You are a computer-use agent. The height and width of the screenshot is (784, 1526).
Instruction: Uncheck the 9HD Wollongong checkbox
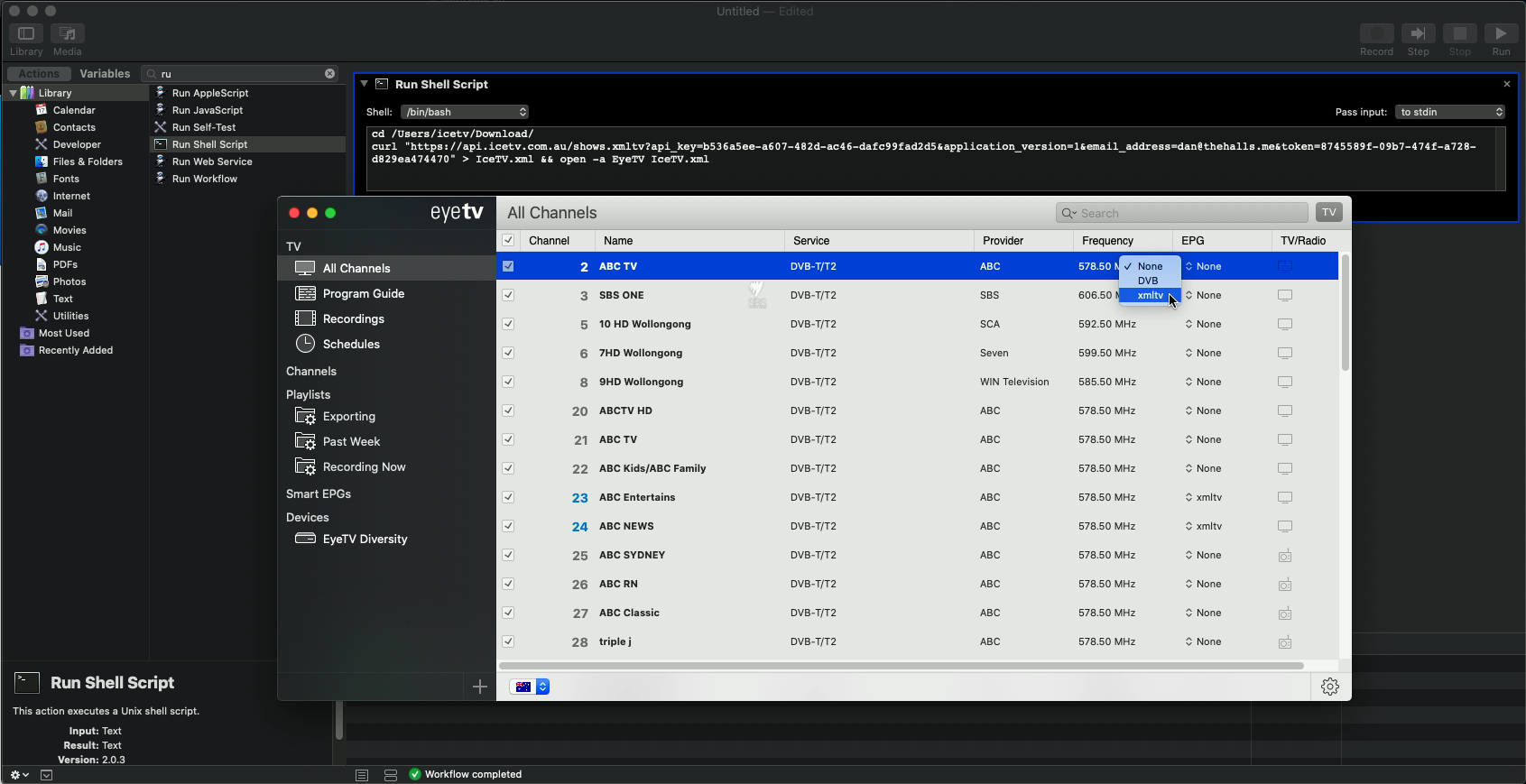(x=508, y=382)
